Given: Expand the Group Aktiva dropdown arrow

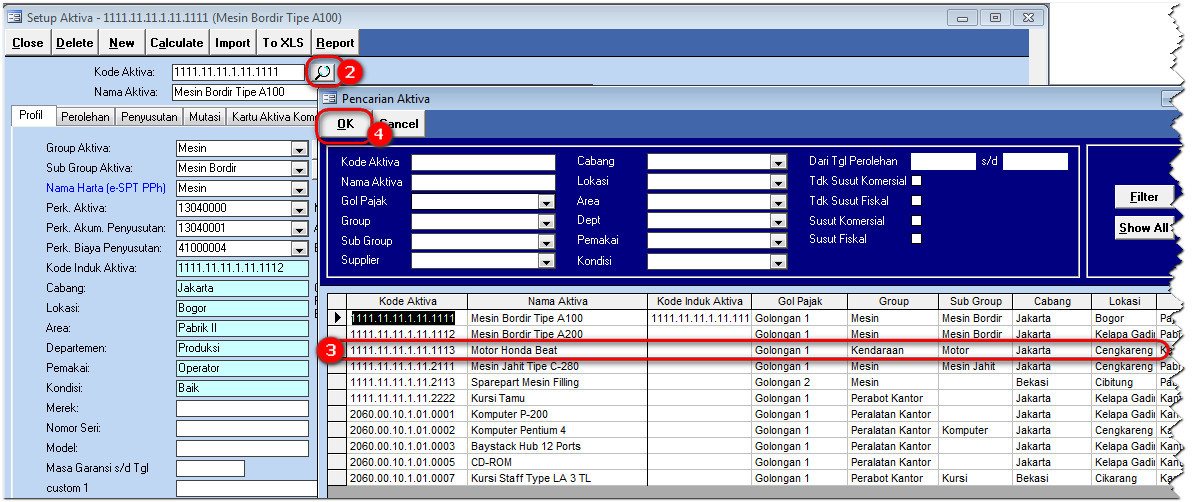Looking at the screenshot, I should [299, 149].
